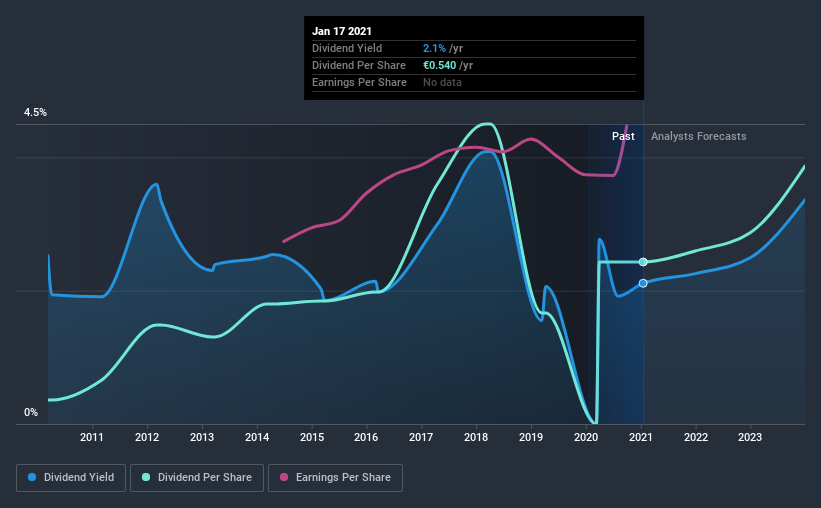Viewport: 821px width, 508px height.
Task: Click Dividend Per Share label in tooltip
Action: (x=359, y=65)
